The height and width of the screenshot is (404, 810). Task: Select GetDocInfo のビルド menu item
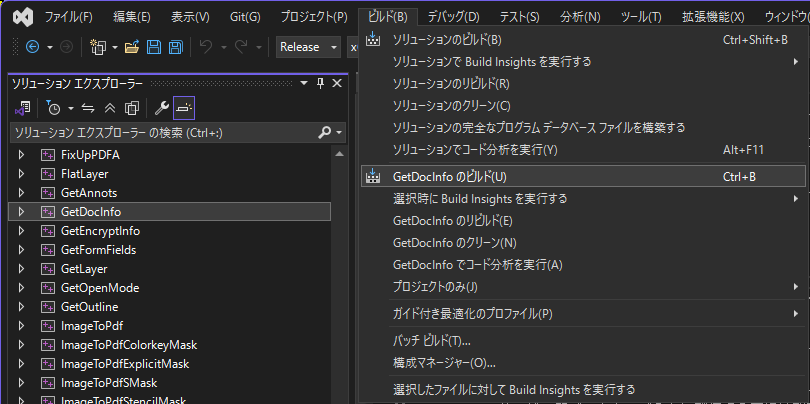tap(449, 177)
